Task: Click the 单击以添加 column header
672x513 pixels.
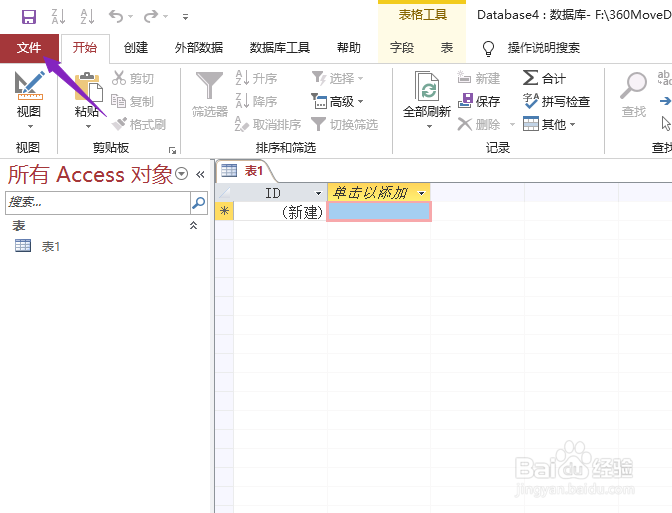Action: pyautogui.click(x=371, y=193)
